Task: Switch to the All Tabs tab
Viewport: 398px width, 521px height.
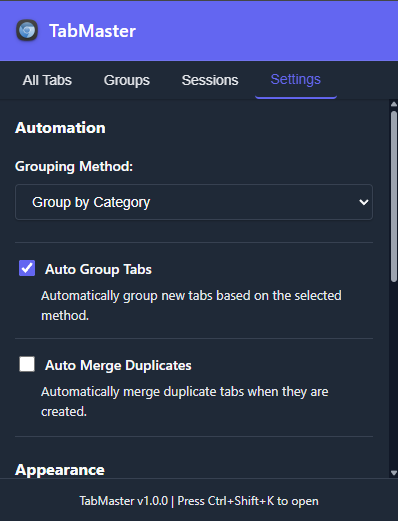Action: pyautogui.click(x=47, y=80)
